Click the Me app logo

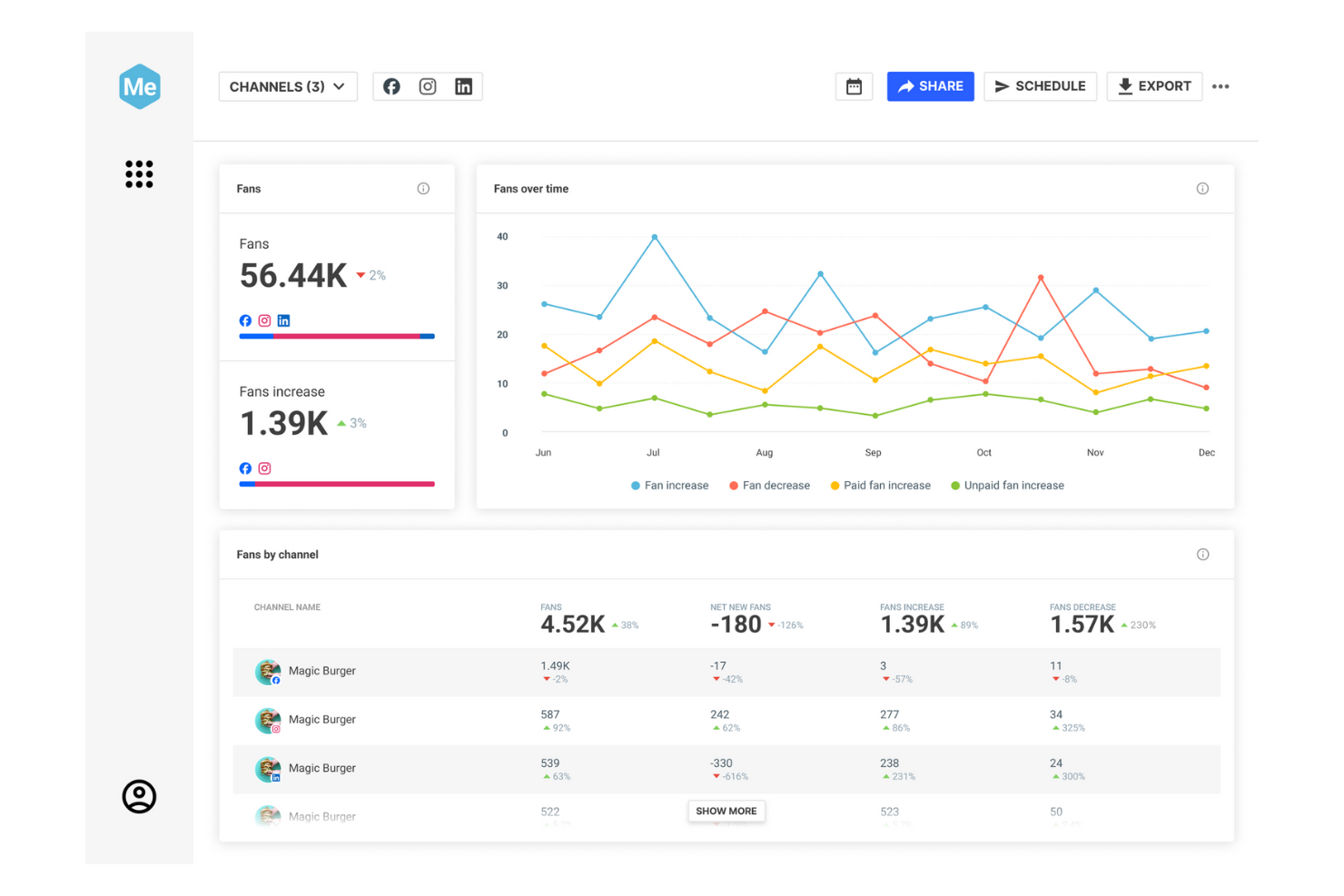point(139,86)
